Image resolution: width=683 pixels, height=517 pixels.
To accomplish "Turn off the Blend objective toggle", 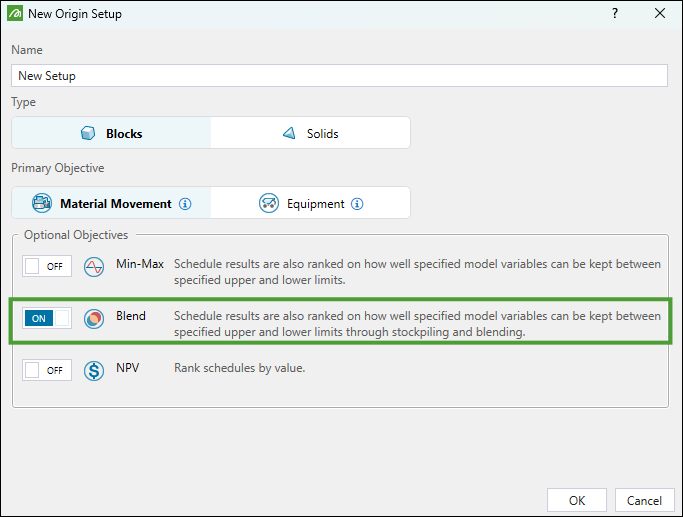I will coord(46,318).
